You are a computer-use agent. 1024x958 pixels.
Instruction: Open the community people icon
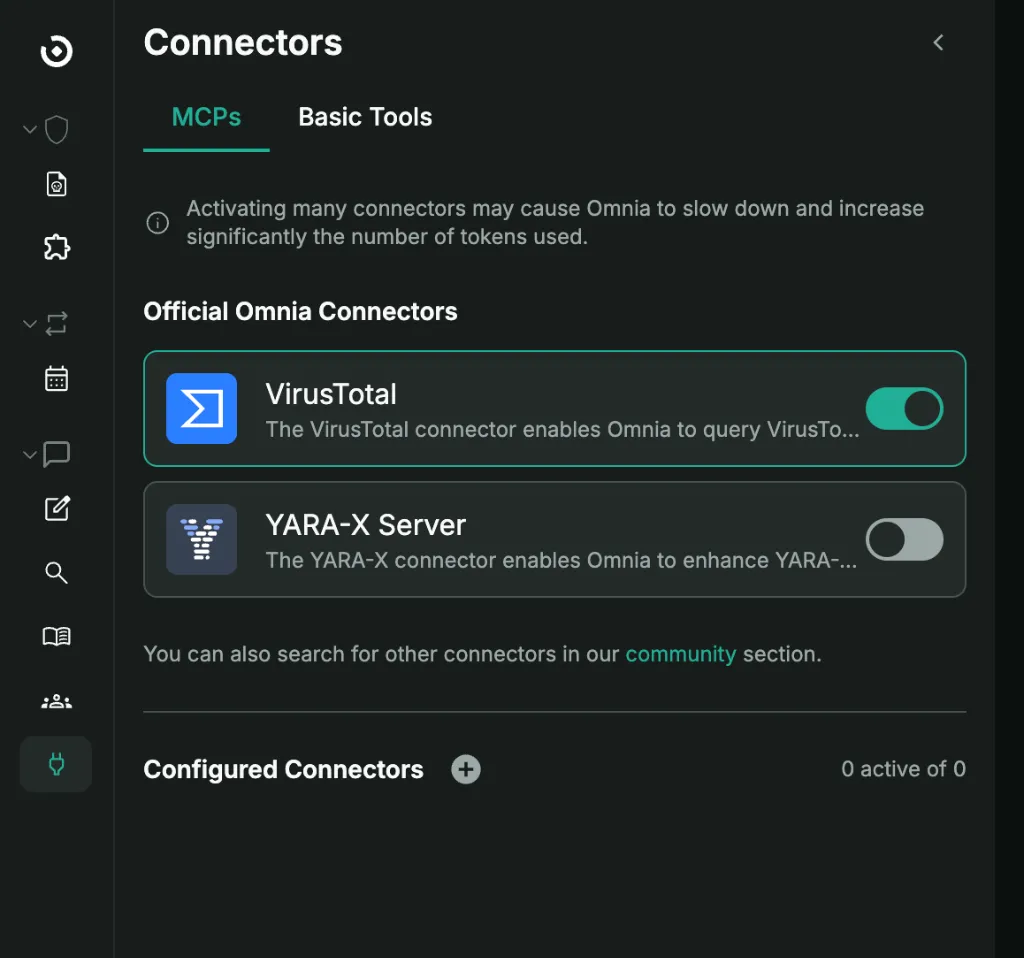[57, 702]
